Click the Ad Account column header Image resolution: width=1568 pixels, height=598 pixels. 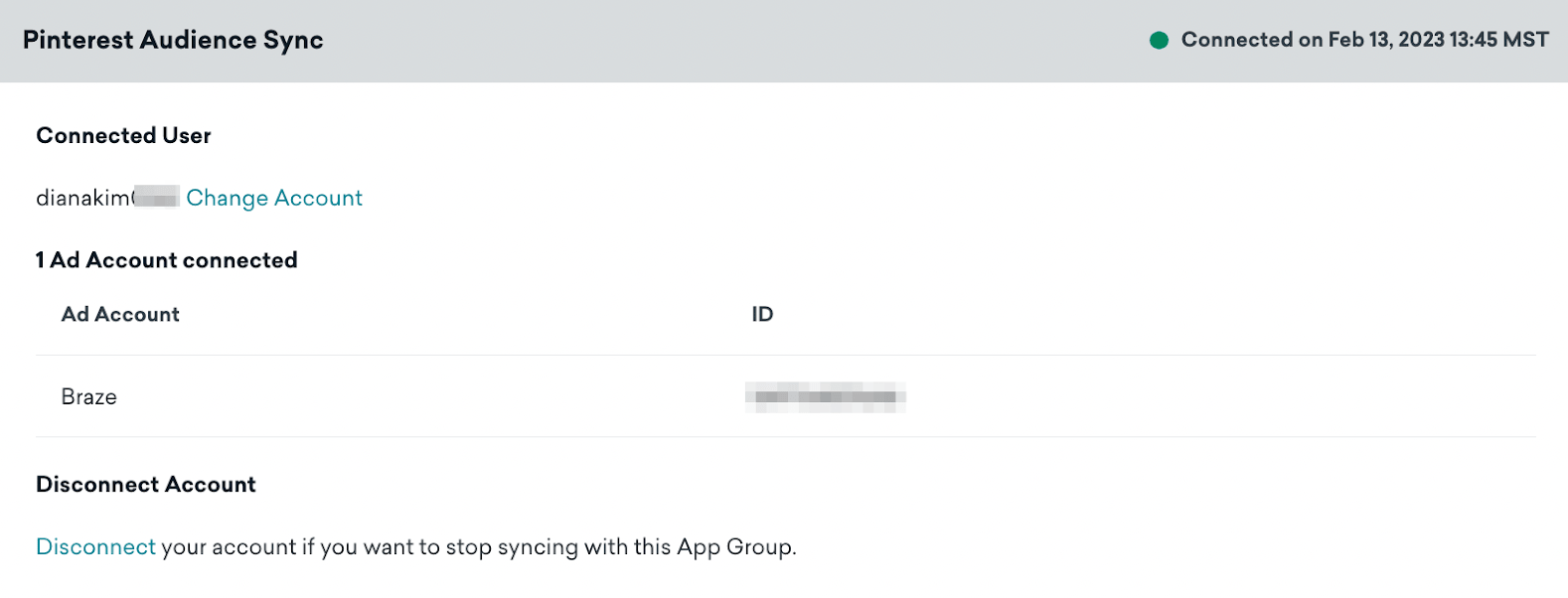[x=120, y=314]
